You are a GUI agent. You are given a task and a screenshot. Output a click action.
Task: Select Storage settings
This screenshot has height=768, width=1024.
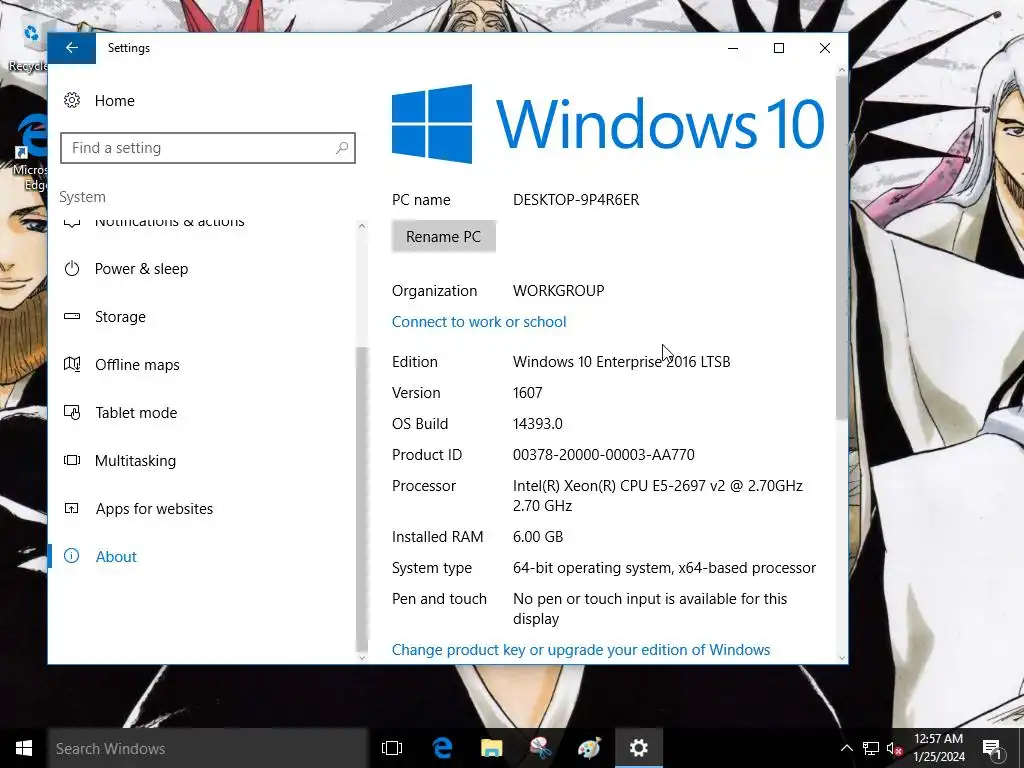[x=120, y=317]
